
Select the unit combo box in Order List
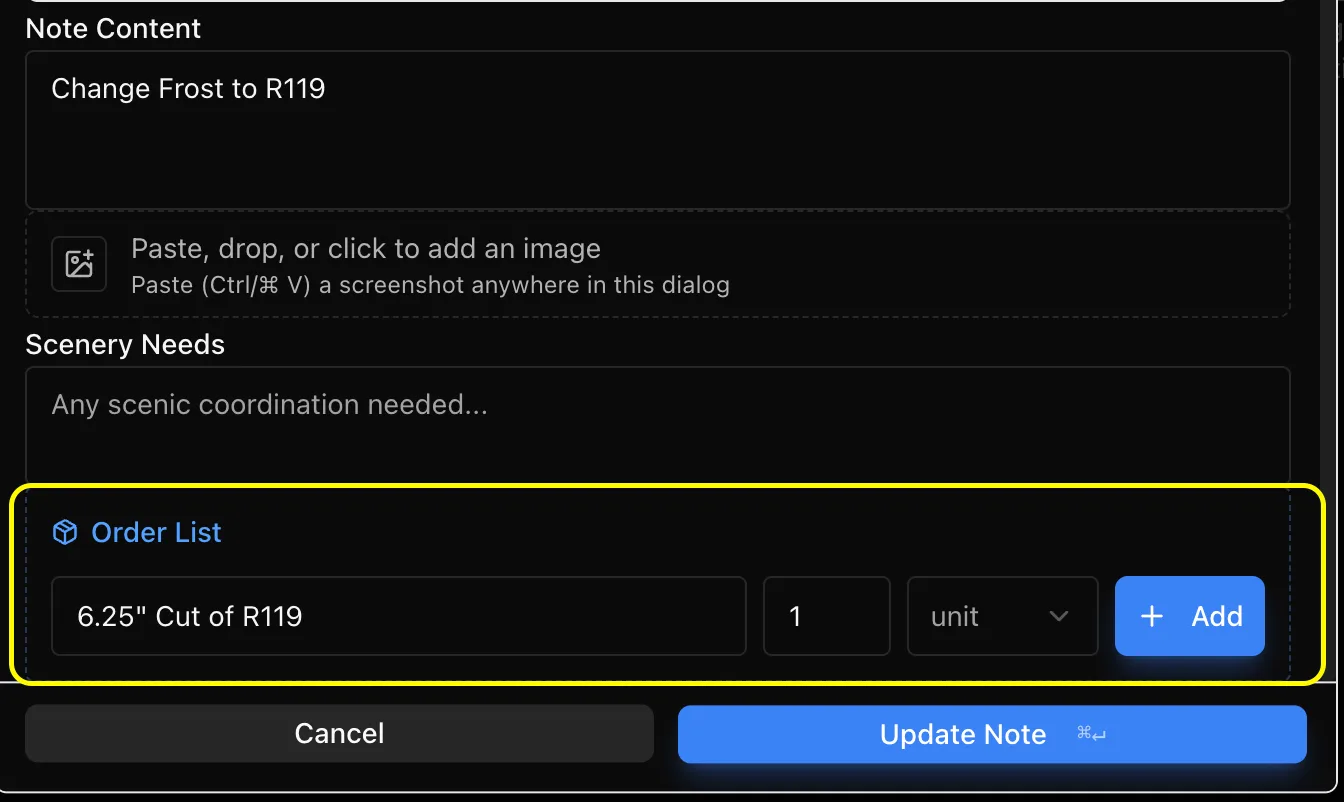coord(1002,616)
